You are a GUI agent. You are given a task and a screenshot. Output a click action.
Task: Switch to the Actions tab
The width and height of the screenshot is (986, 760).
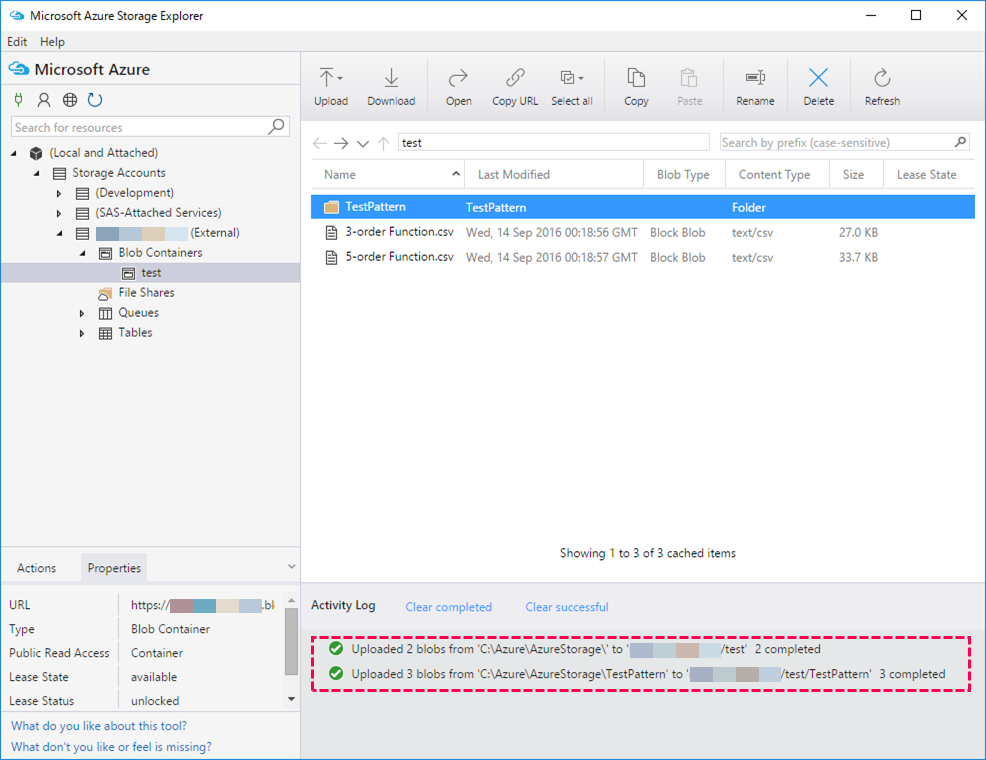click(36, 568)
